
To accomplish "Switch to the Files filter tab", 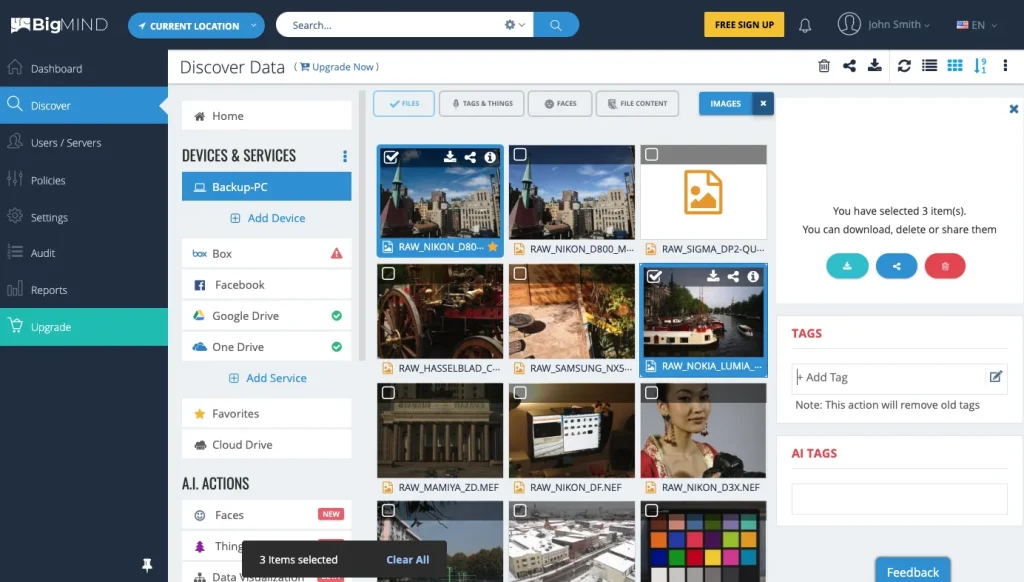I will pyautogui.click(x=404, y=103).
